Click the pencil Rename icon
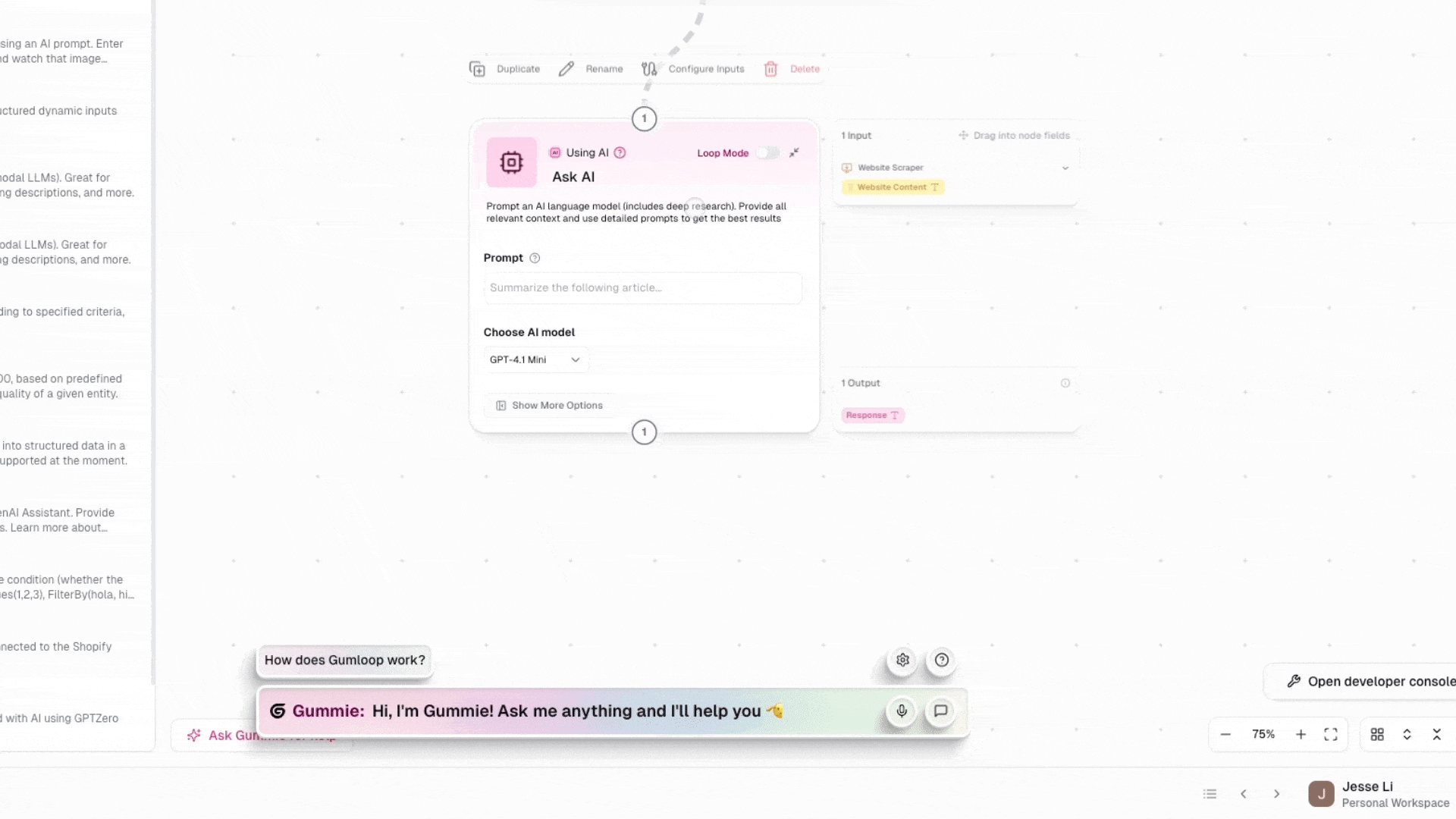 pyautogui.click(x=566, y=69)
